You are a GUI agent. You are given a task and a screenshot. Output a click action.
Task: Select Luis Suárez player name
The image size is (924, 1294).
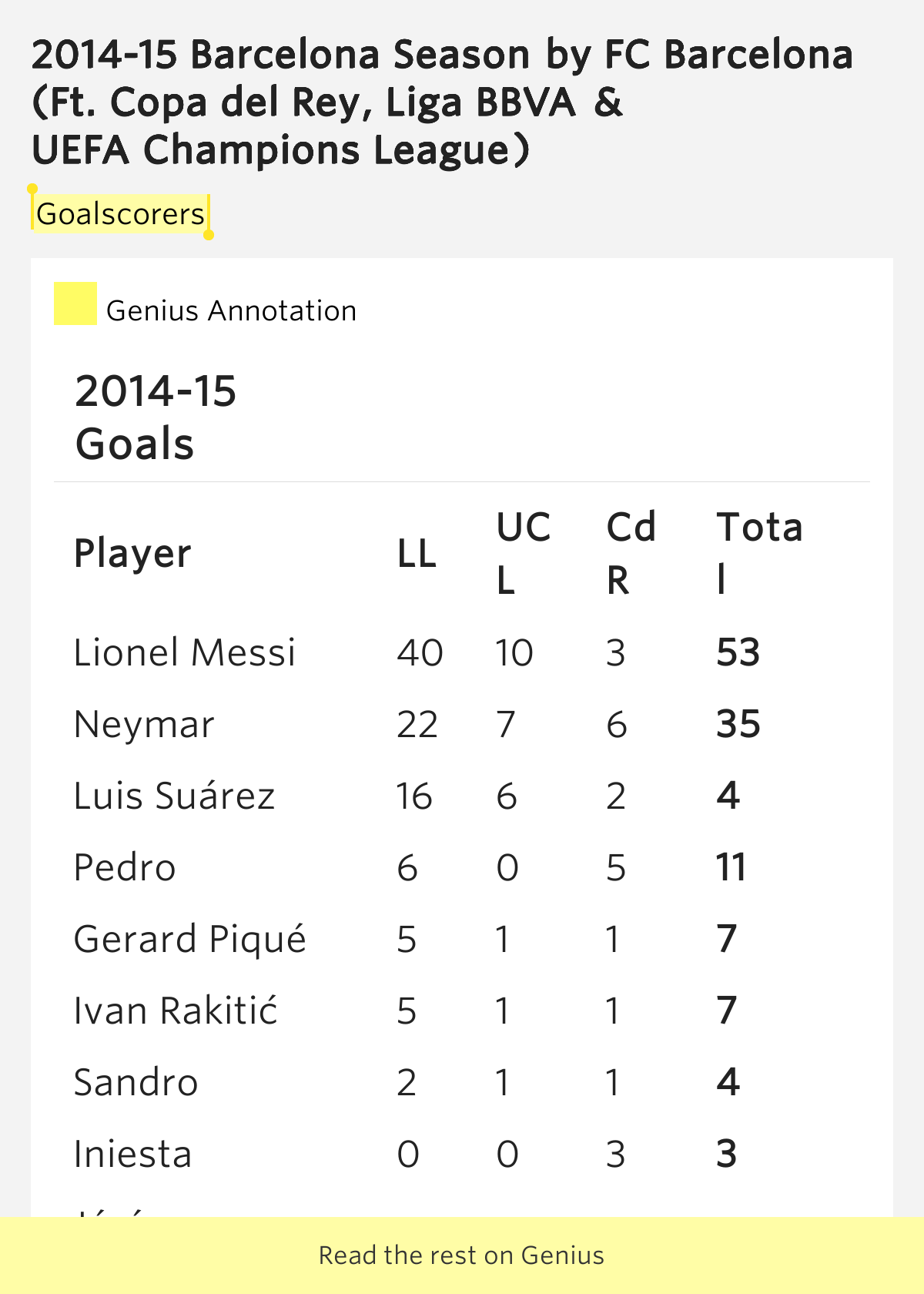click(174, 796)
